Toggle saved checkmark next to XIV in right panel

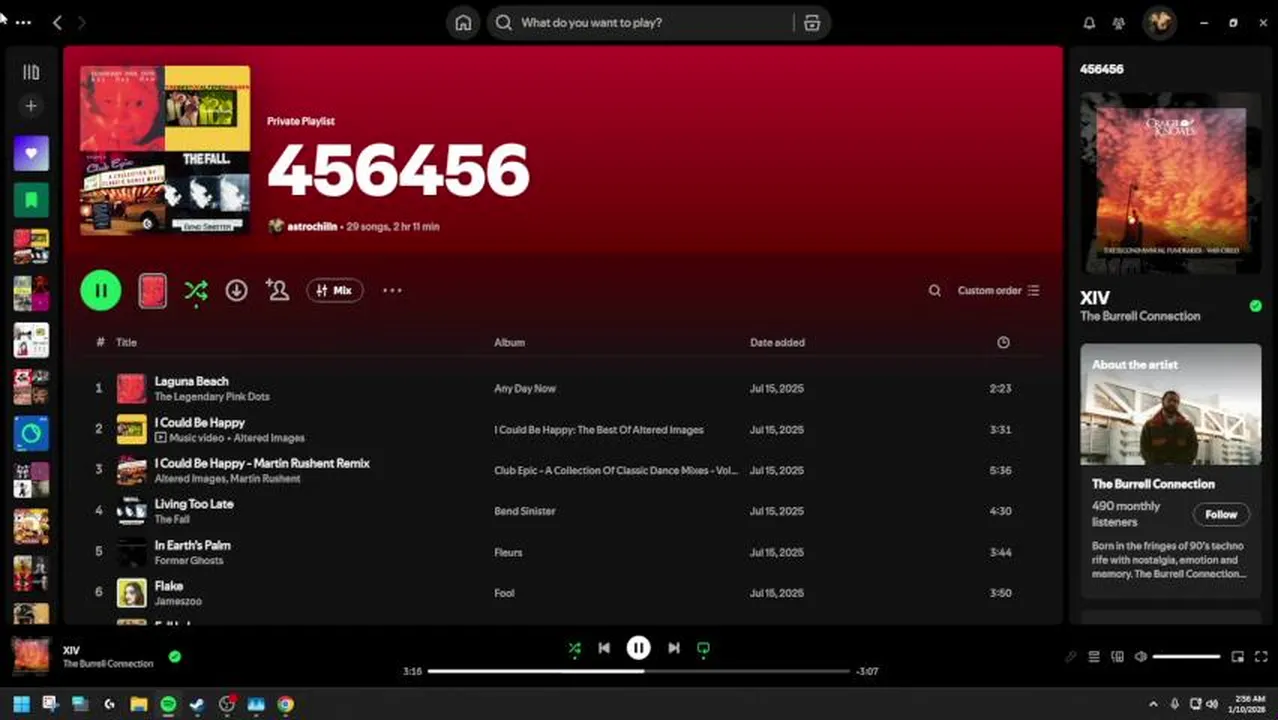coord(1255,306)
